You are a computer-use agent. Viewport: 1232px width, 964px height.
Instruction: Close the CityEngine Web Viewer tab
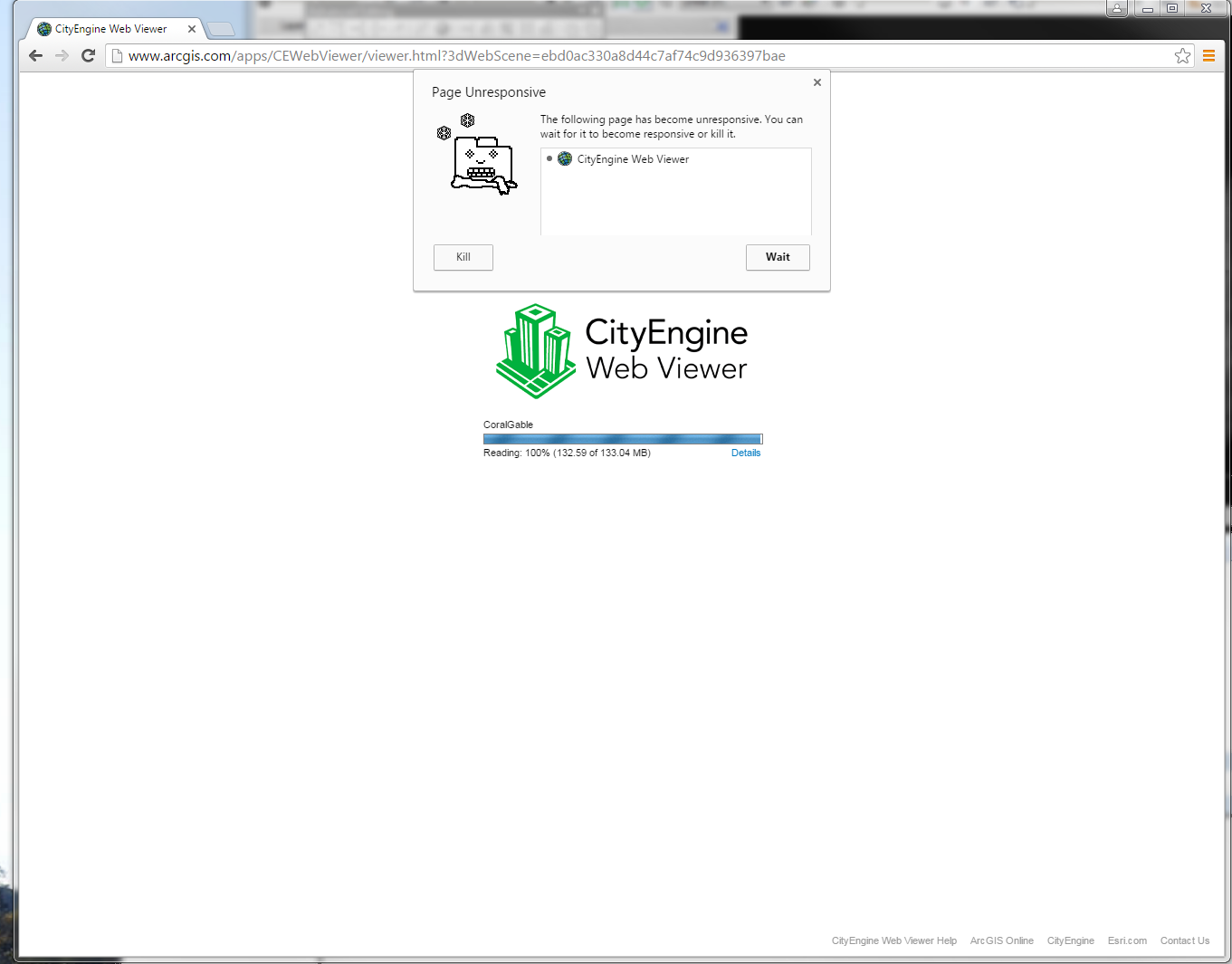coord(192,29)
